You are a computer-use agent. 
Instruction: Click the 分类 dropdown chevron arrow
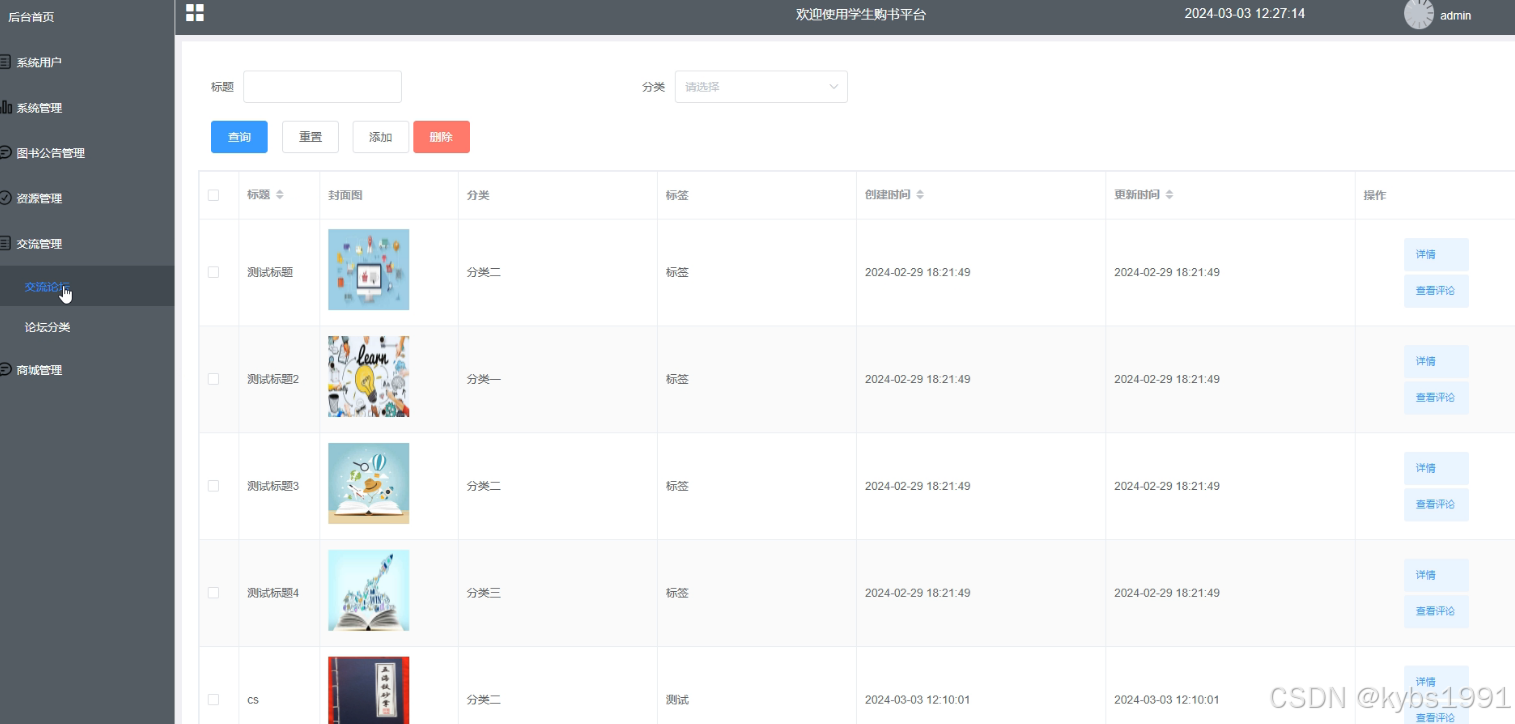click(x=834, y=87)
